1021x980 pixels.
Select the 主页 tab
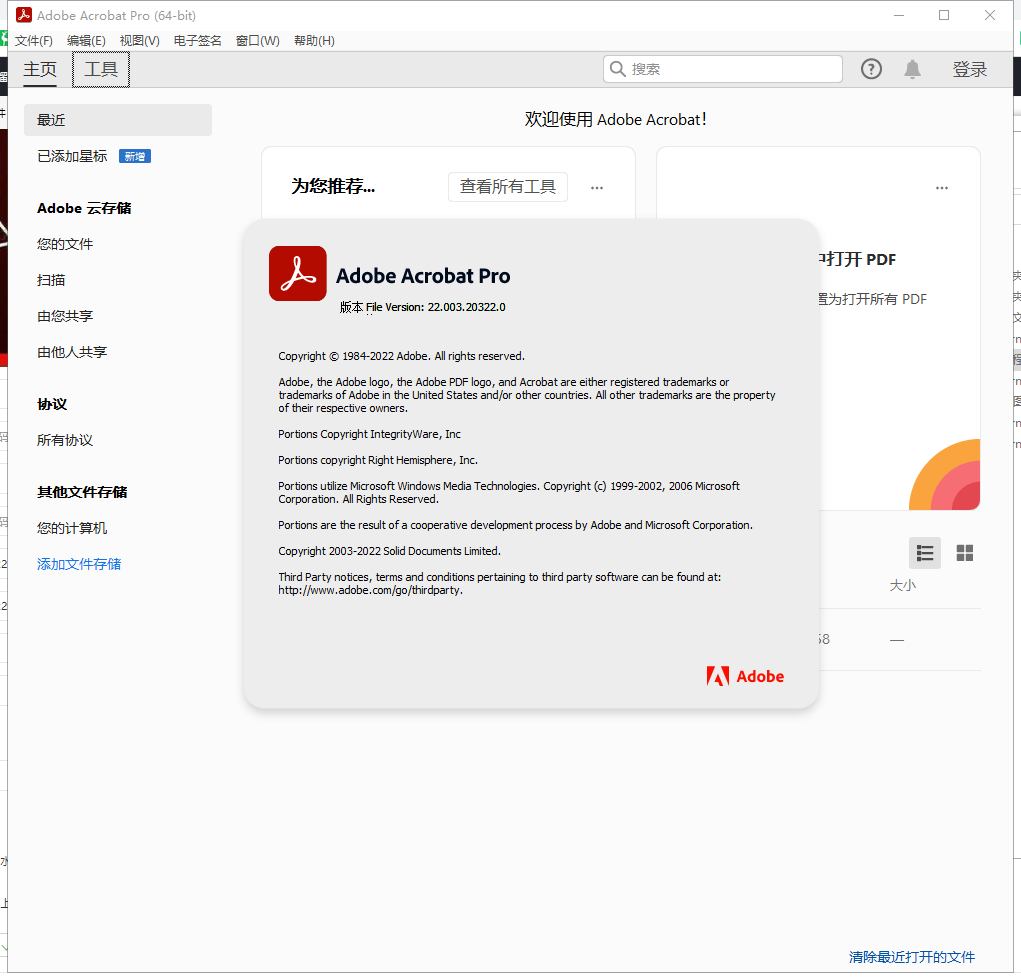(x=40, y=69)
